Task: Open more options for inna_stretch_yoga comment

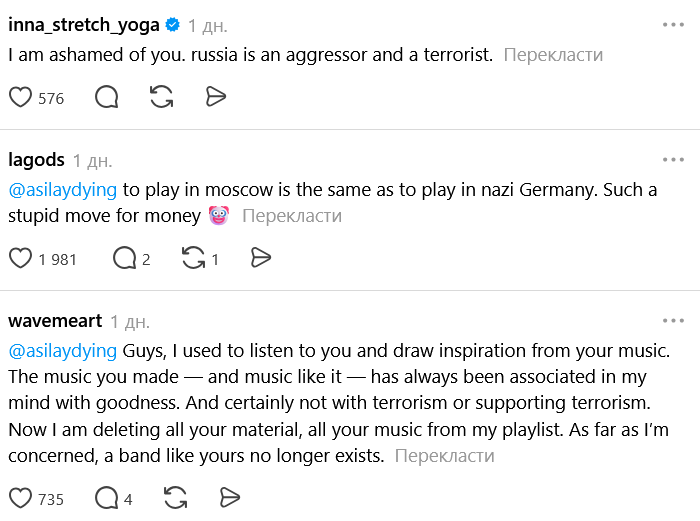Action: [x=673, y=24]
